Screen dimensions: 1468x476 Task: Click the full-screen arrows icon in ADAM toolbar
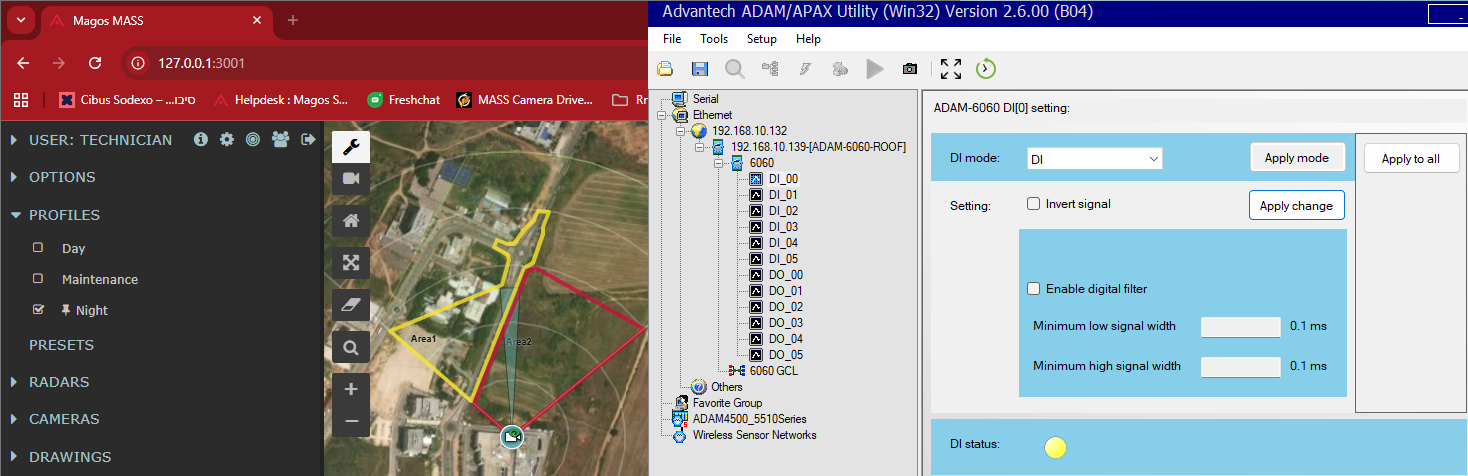951,69
